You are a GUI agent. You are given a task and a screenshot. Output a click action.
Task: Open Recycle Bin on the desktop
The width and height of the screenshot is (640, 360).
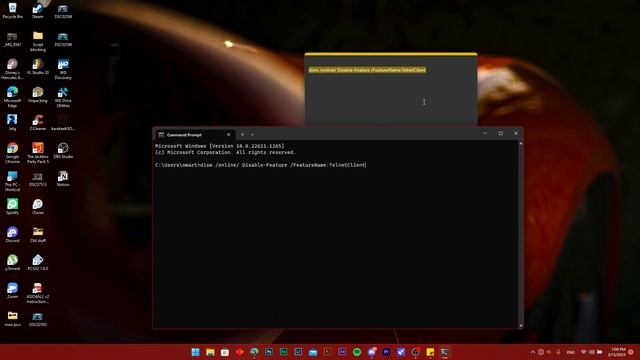[13, 11]
